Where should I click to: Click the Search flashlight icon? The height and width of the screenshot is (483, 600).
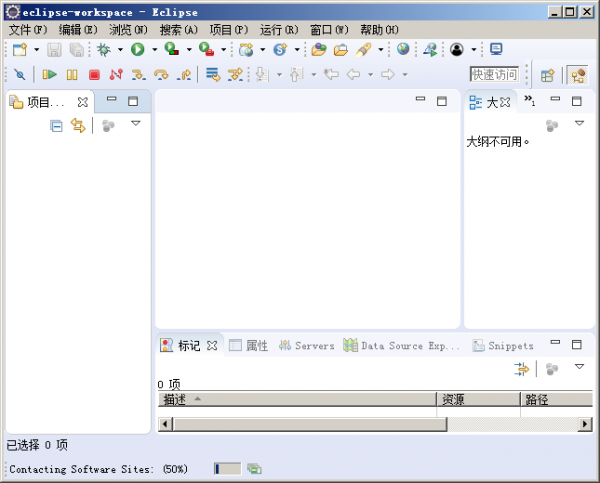pos(363,49)
